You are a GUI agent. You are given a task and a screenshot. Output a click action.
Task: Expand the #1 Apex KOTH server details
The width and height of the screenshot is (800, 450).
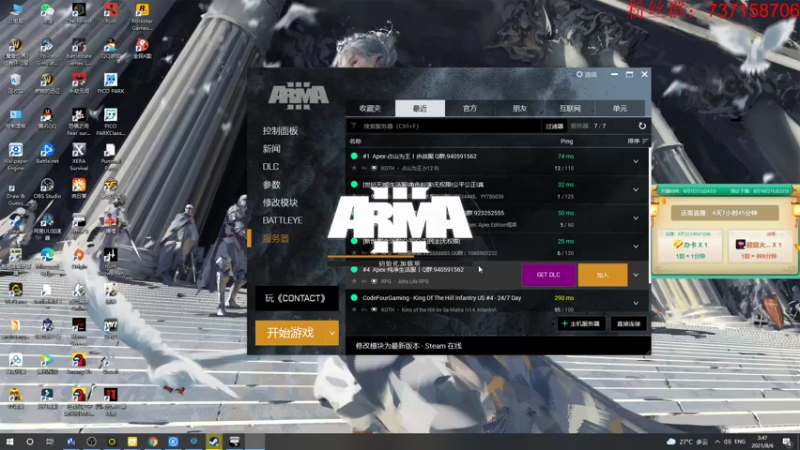(x=636, y=162)
